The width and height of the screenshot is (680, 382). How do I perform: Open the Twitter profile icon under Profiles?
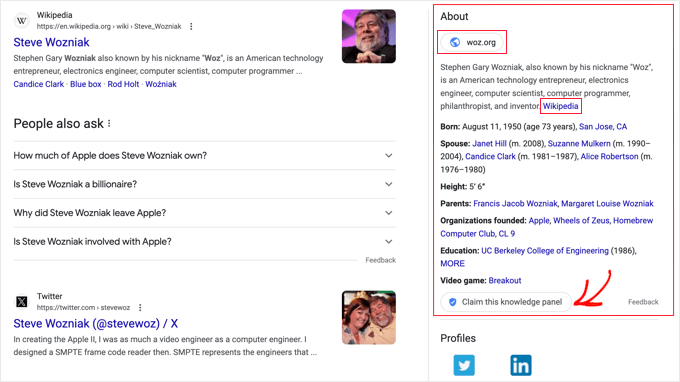point(464,365)
